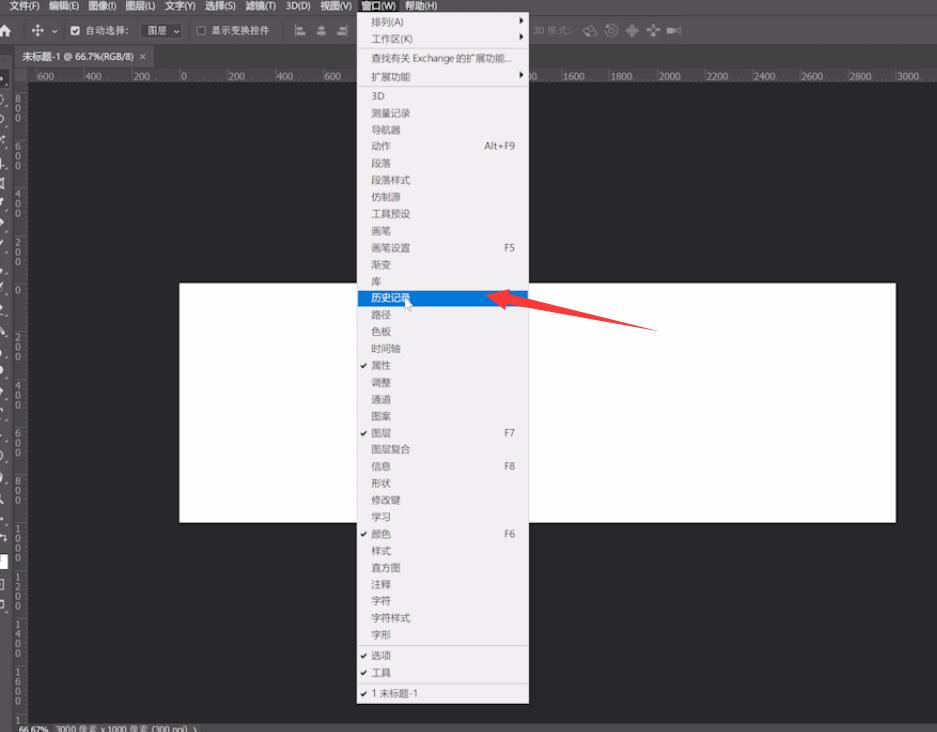Viewport: 937px width, 732px height.
Task: Choose 测量记录 in the menu
Action: click(442, 113)
